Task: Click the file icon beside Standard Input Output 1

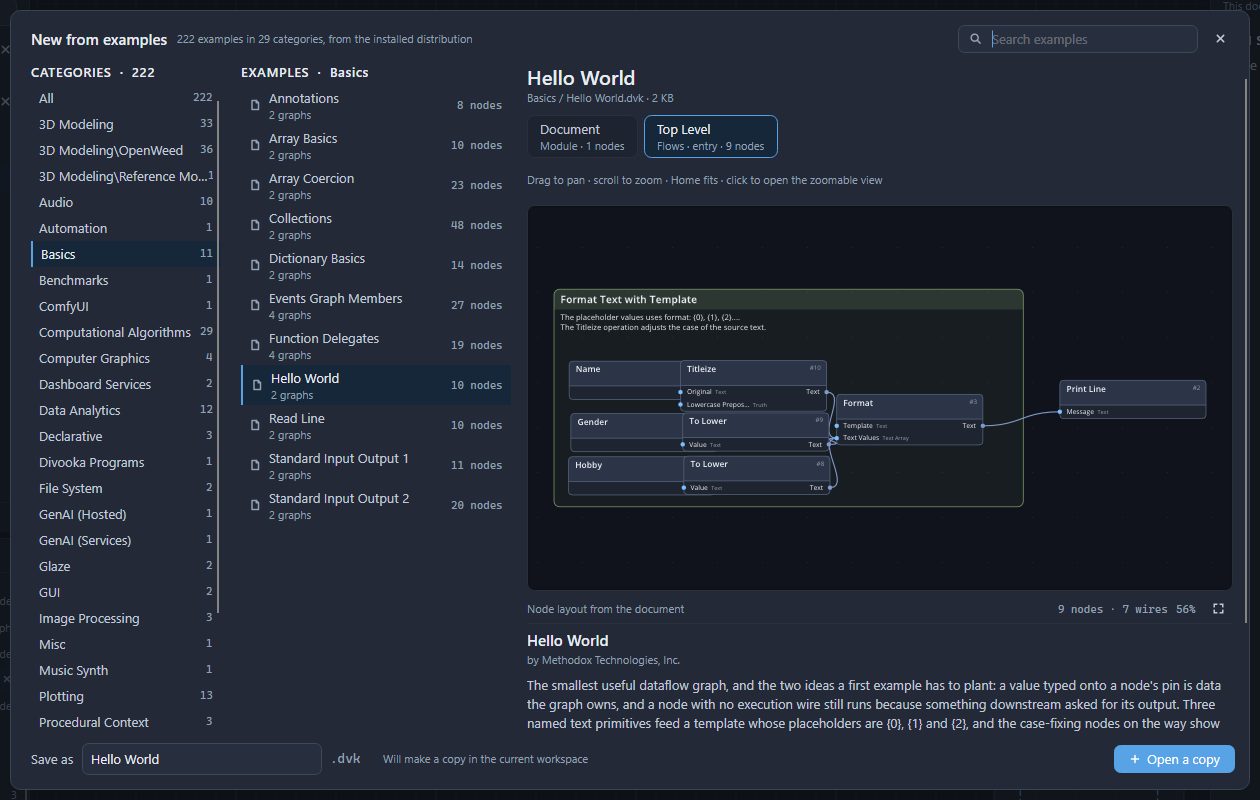Action: point(255,465)
